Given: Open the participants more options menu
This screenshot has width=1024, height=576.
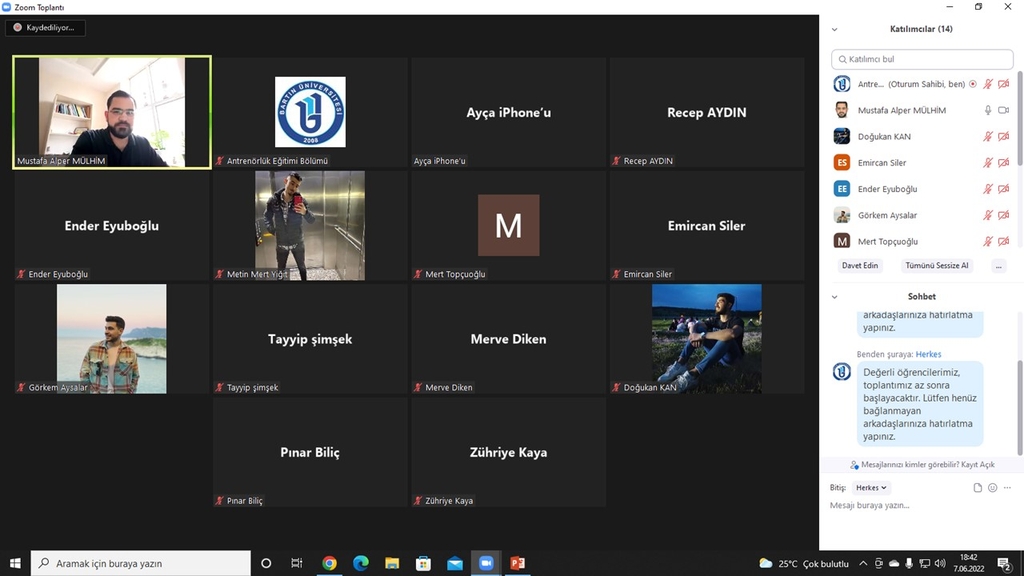Looking at the screenshot, I should coord(998,266).
